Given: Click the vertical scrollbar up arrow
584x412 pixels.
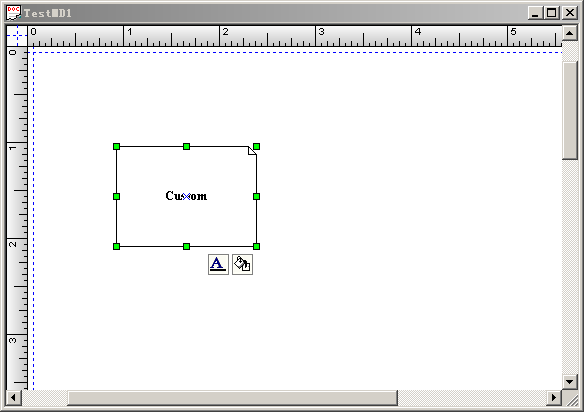Looking at the screenshot, I should click(x=569, y=34).
